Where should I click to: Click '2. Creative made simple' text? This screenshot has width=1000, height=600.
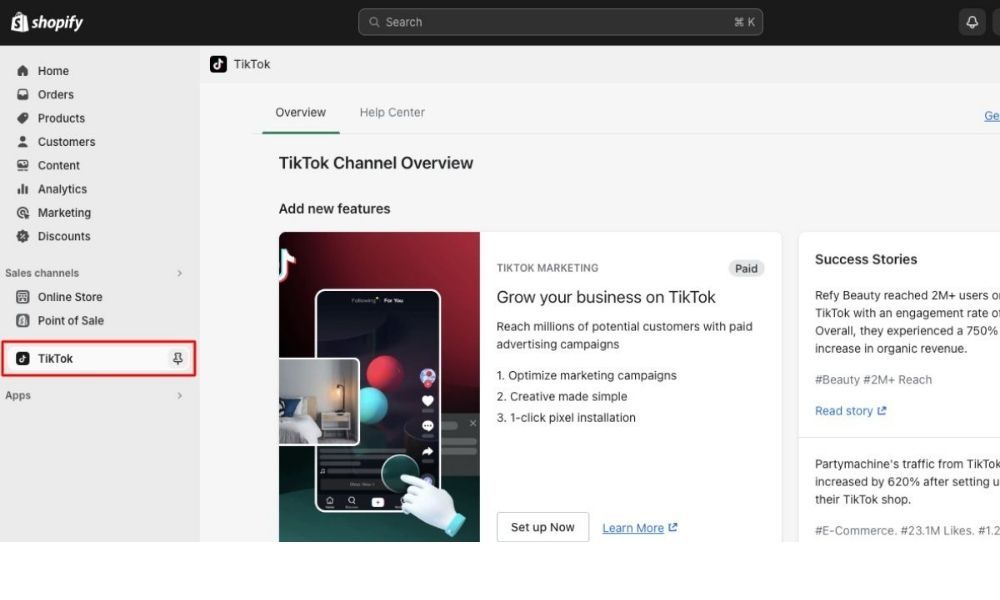click(x=561, y=397)
